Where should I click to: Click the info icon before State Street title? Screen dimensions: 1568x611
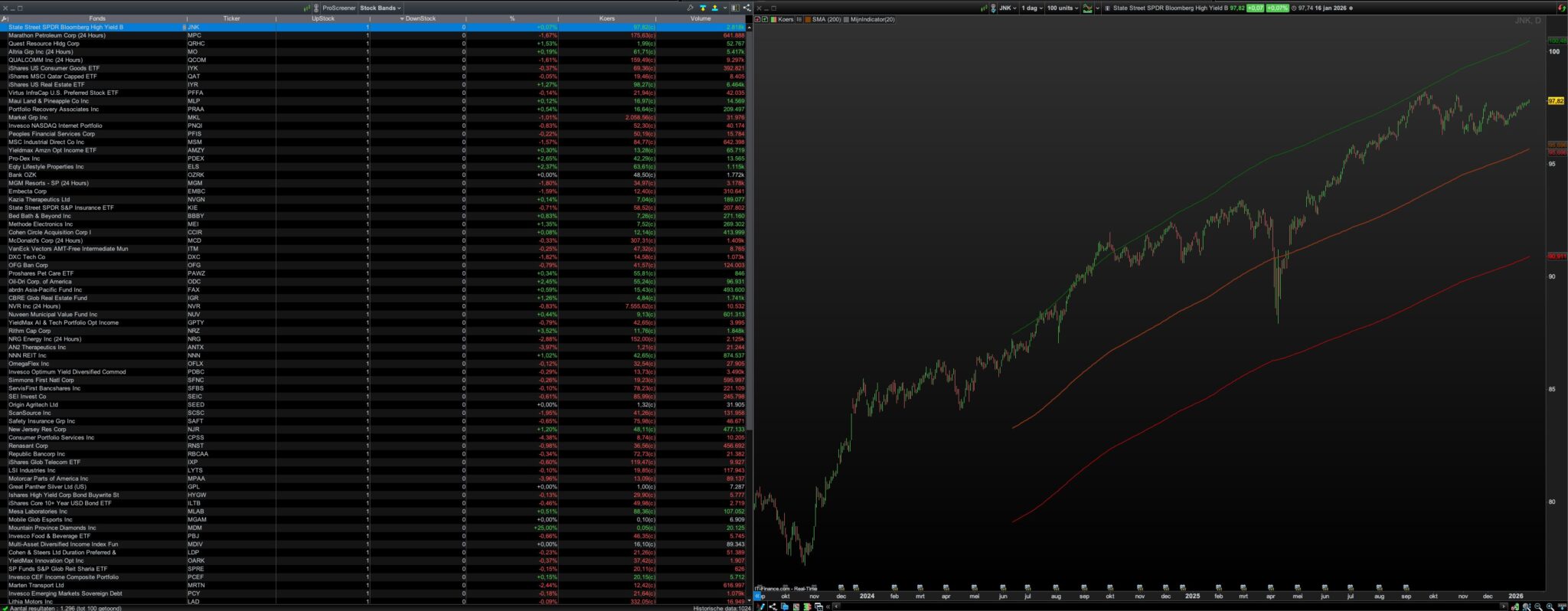(1107, 8)
